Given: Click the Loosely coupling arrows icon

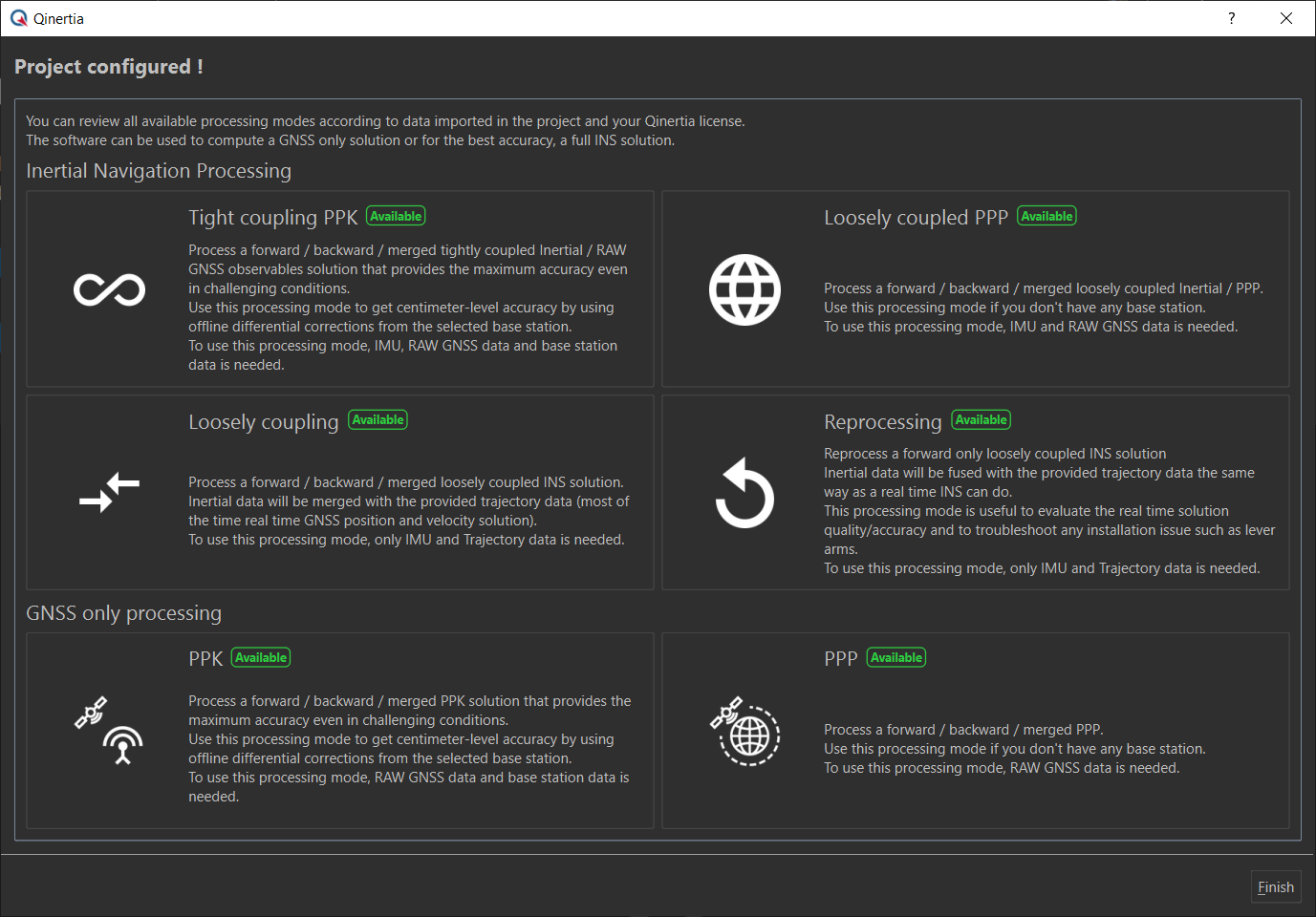Looking at the screenshot, I should 109,493.
